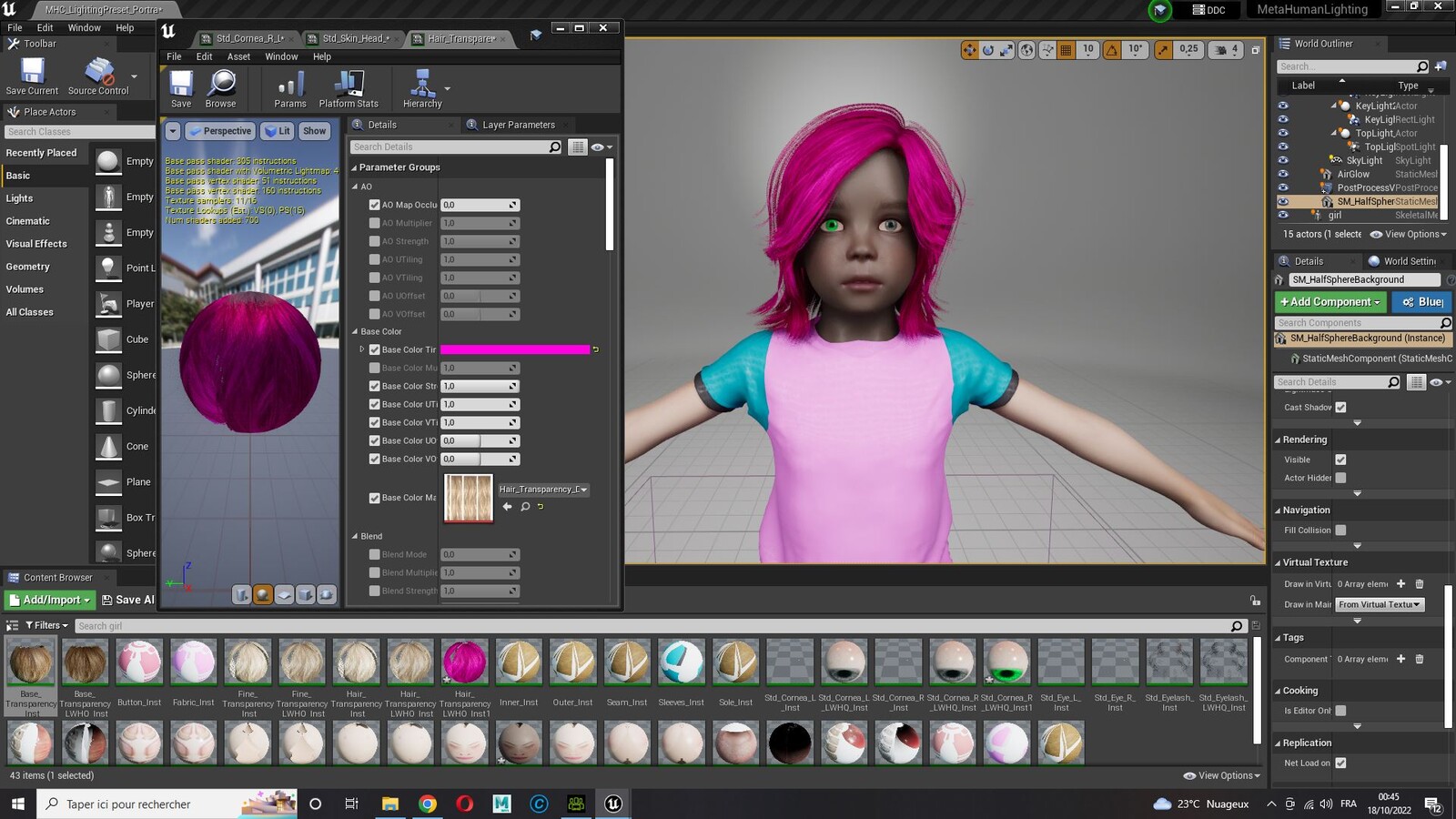Open camera speed setting in viewport
The width and height of the screenshot is (1456, 819).
(1226, 50)
